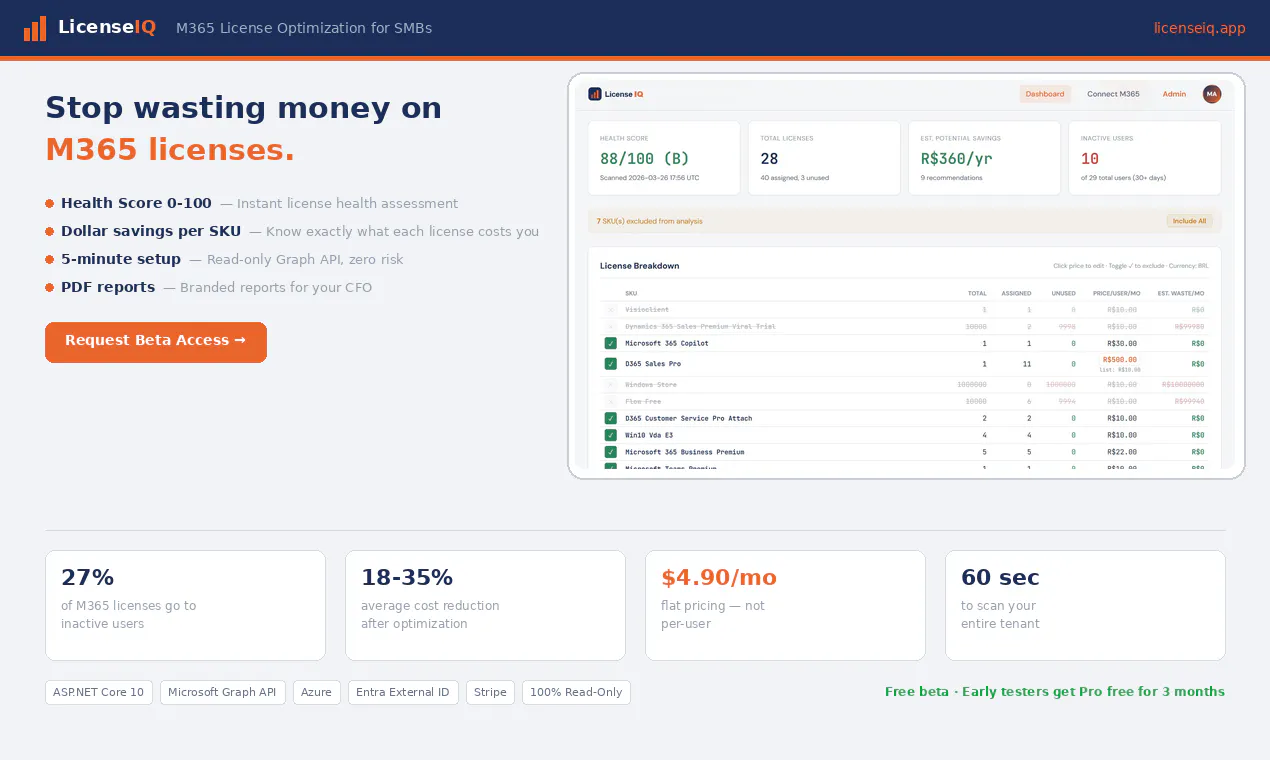1270x760 pixels.
Task: Click the UNUSED column header
Action: click(x=1063, y=293)
